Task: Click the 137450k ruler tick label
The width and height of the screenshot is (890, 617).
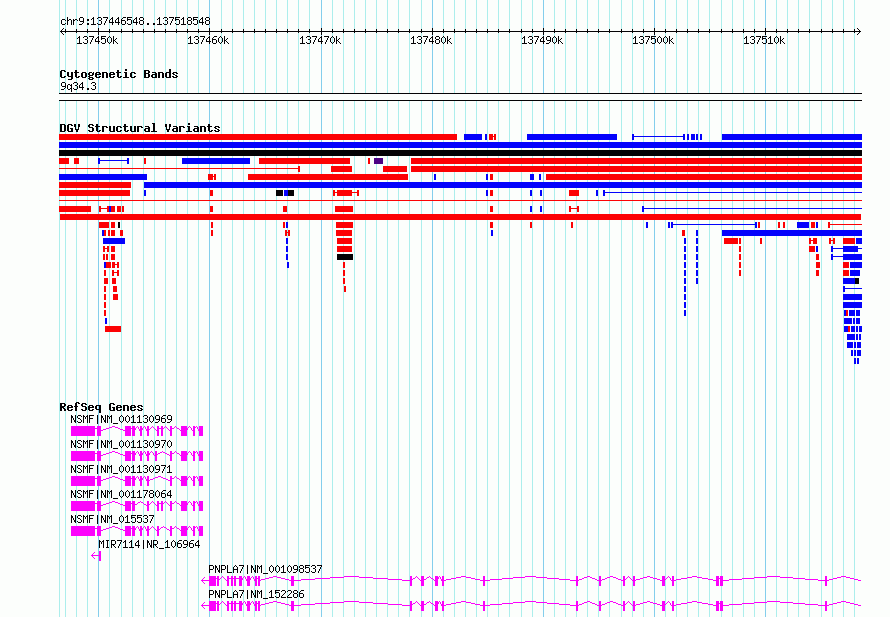Action: pos(97,40)
